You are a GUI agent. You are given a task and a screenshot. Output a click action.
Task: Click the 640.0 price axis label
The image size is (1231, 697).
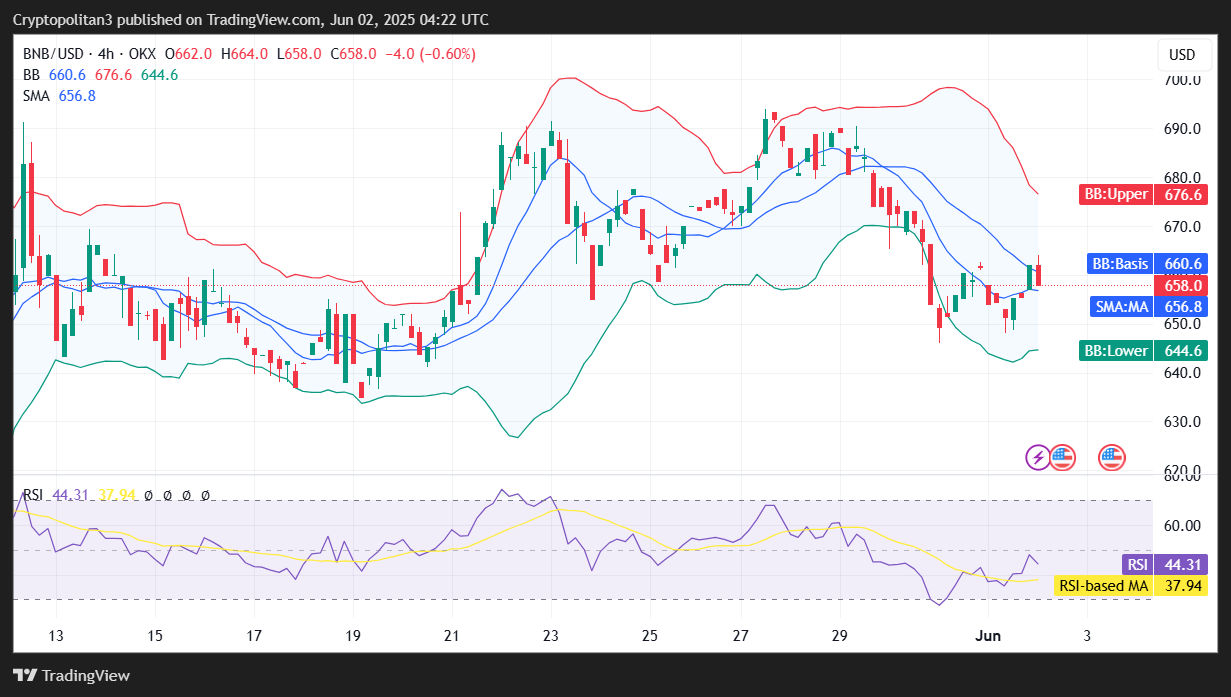(1182, 373)
